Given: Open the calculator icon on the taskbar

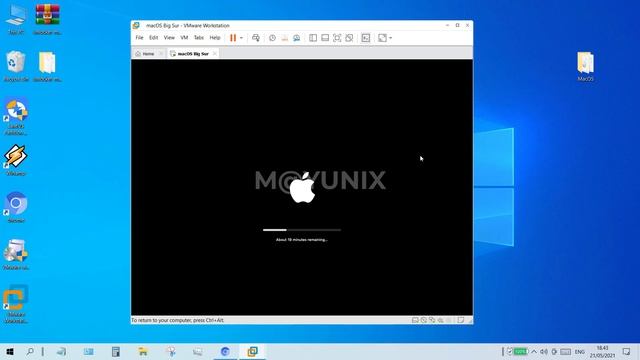Looking at the screenshot, I should [116, 351].
